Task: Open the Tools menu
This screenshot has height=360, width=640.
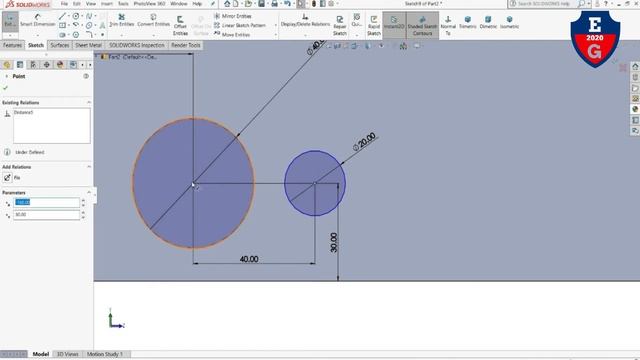Action: point(123,4)
